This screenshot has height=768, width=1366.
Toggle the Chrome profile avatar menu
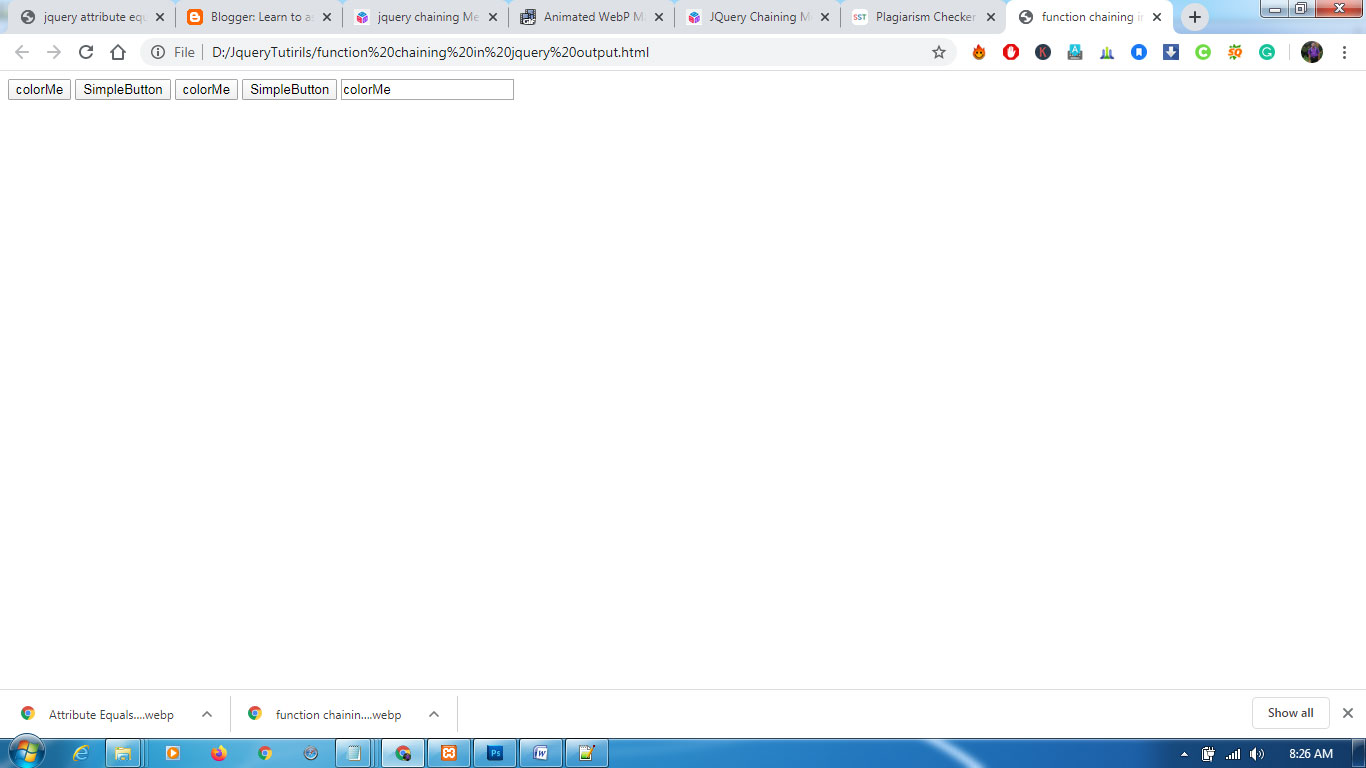1311,52
